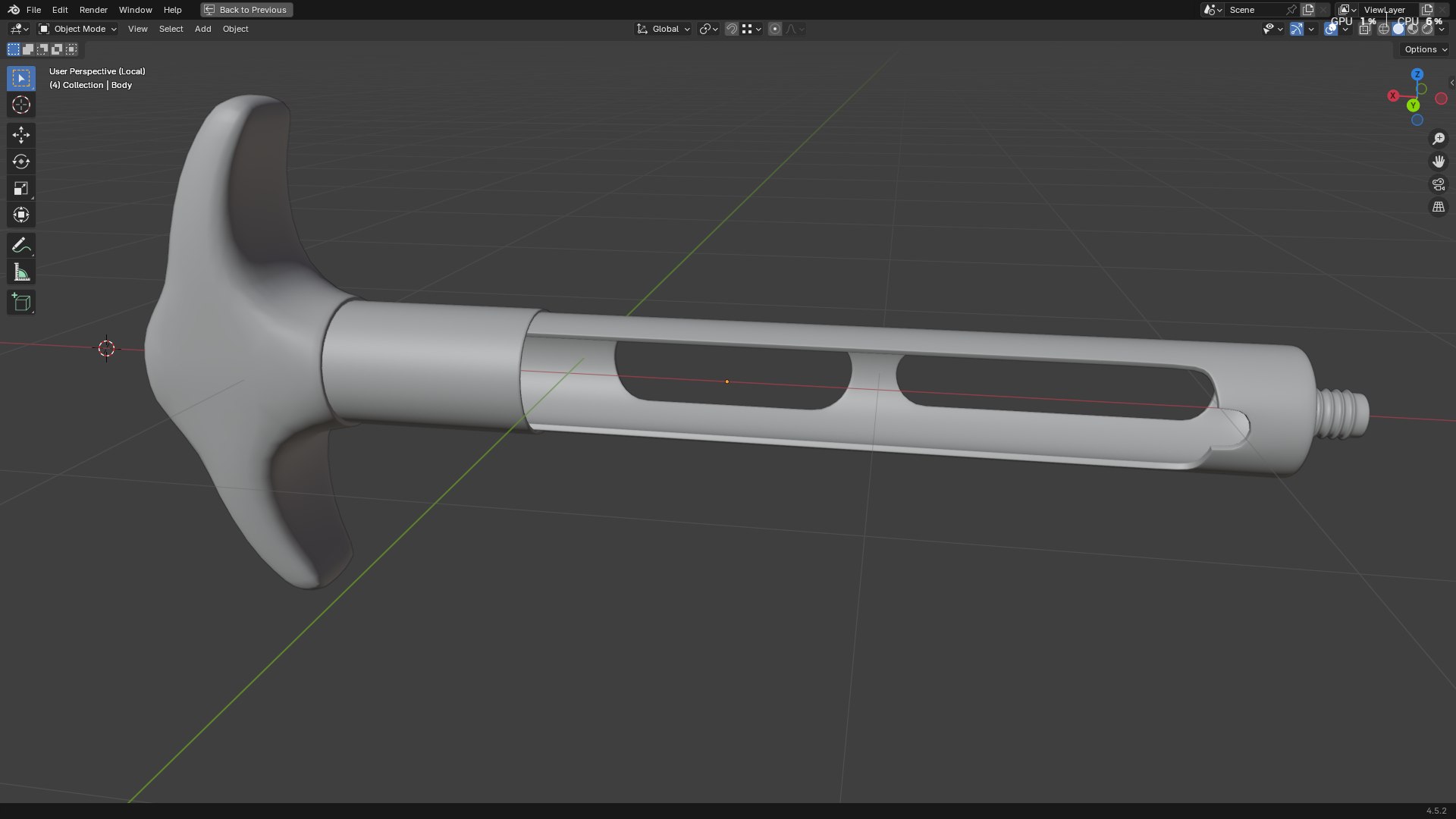Open the Window menu
The width and height of the screenshot is (1456, 819).
(135, 10)
